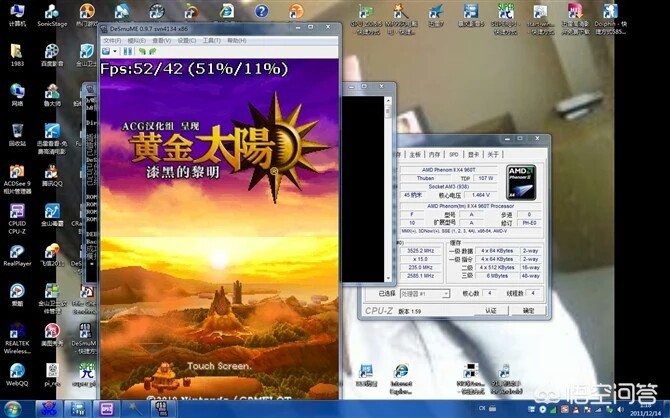Click the Touch Screen text in the game
The image size is (670, 418).
pos(219,366)
